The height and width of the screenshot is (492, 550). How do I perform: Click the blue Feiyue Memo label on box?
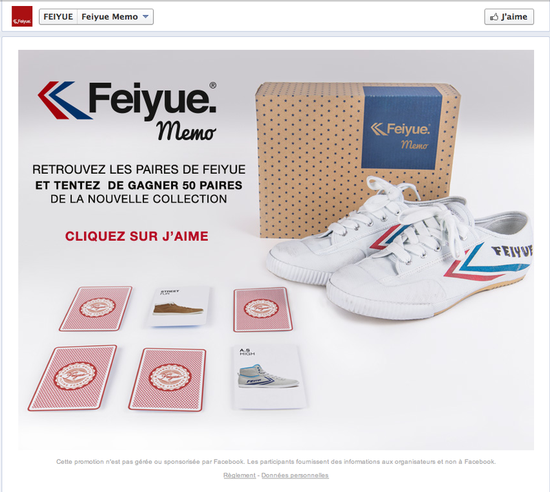[x=402, y=128]
